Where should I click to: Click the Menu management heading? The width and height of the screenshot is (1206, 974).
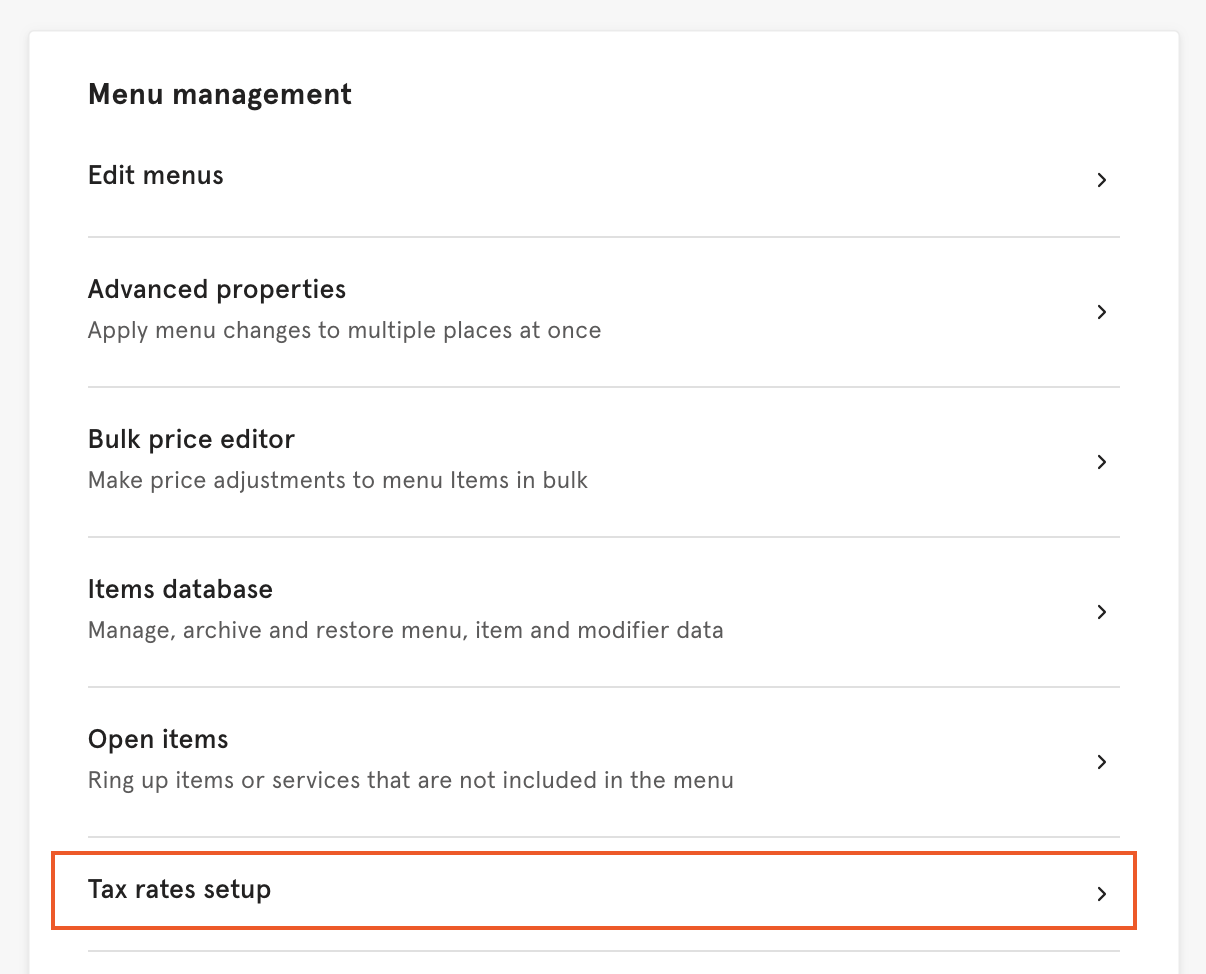coord(220,95)
